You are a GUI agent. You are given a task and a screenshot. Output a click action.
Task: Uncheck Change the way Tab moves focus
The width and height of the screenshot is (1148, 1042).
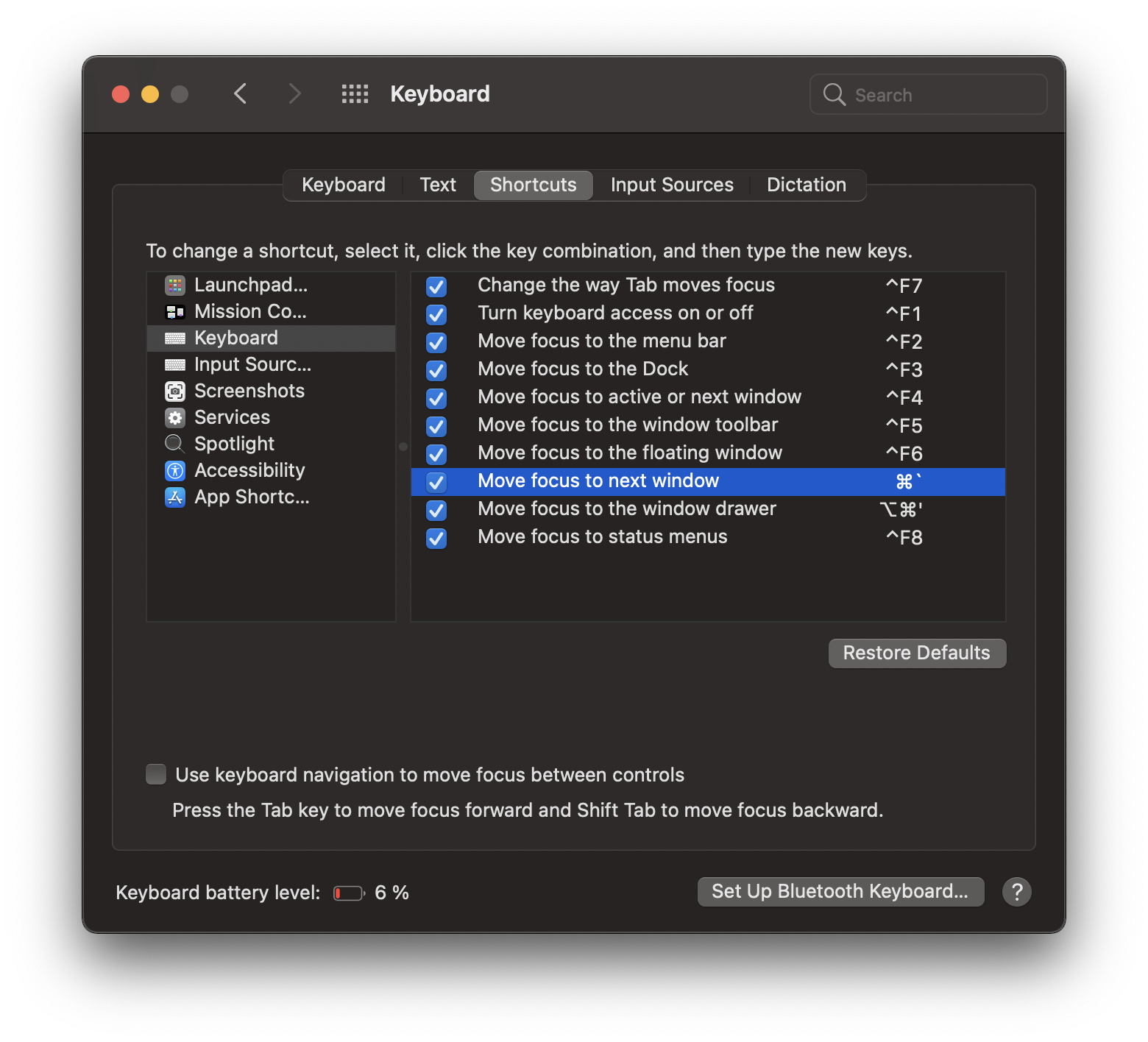[436, 286]
